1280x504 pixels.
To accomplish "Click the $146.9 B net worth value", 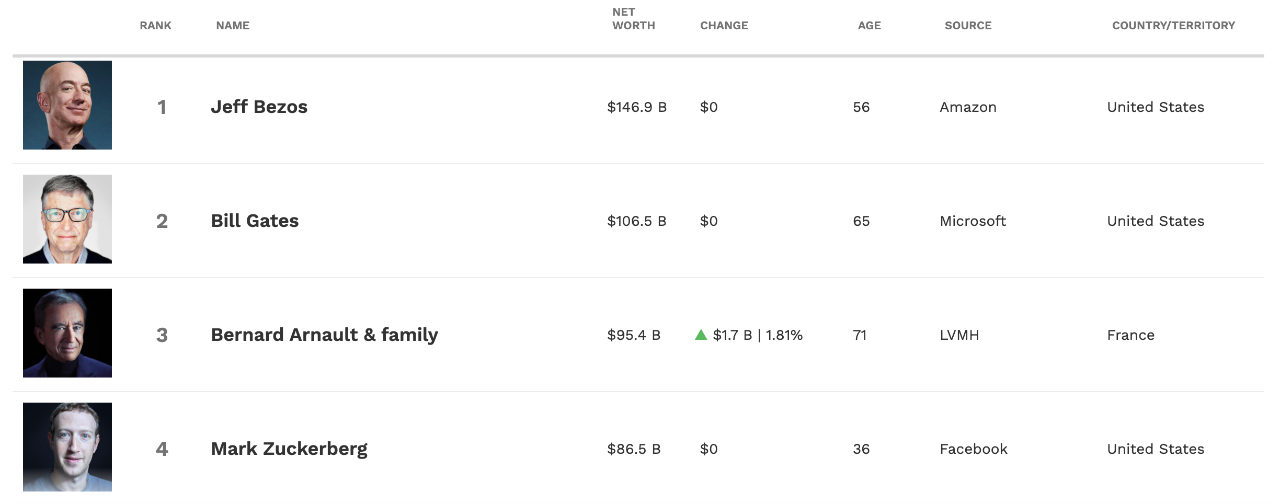I will point(636,107).
